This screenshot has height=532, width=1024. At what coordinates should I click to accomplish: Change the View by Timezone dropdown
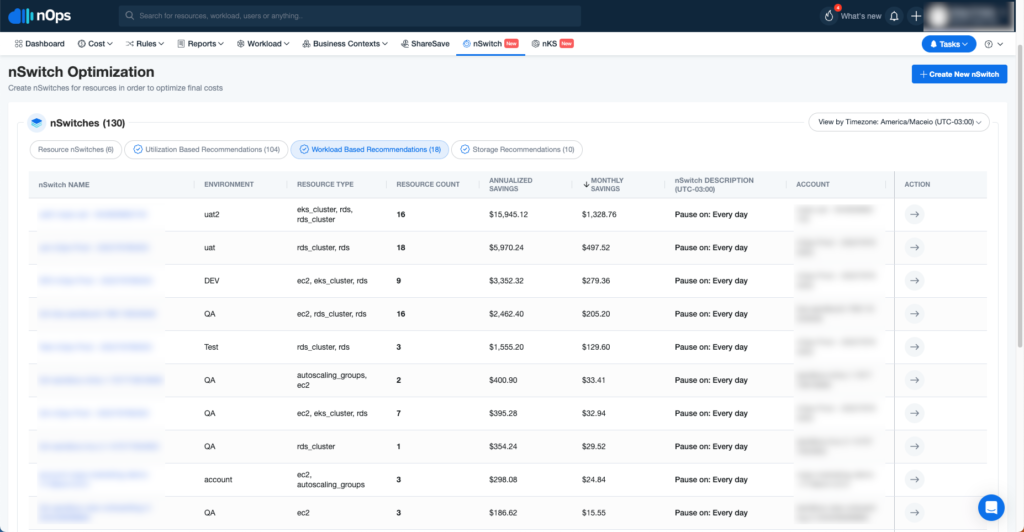tap(899, 122)
